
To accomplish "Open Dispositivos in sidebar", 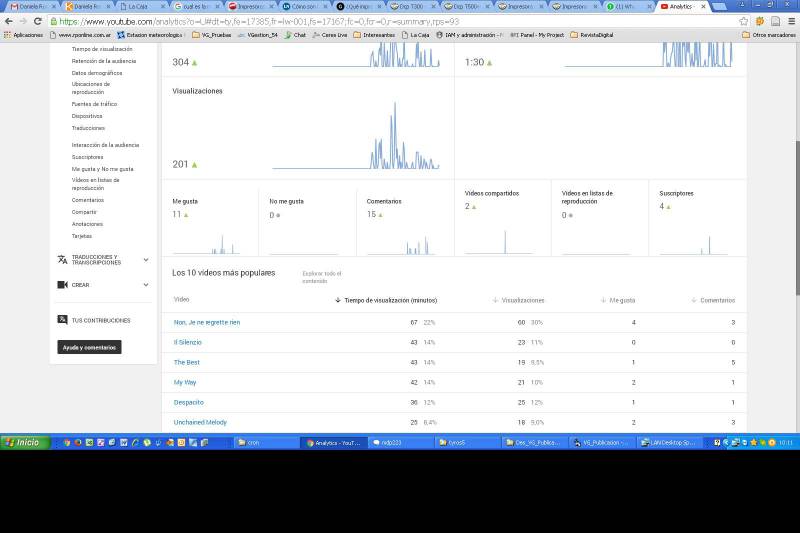I will pos(87,116).
